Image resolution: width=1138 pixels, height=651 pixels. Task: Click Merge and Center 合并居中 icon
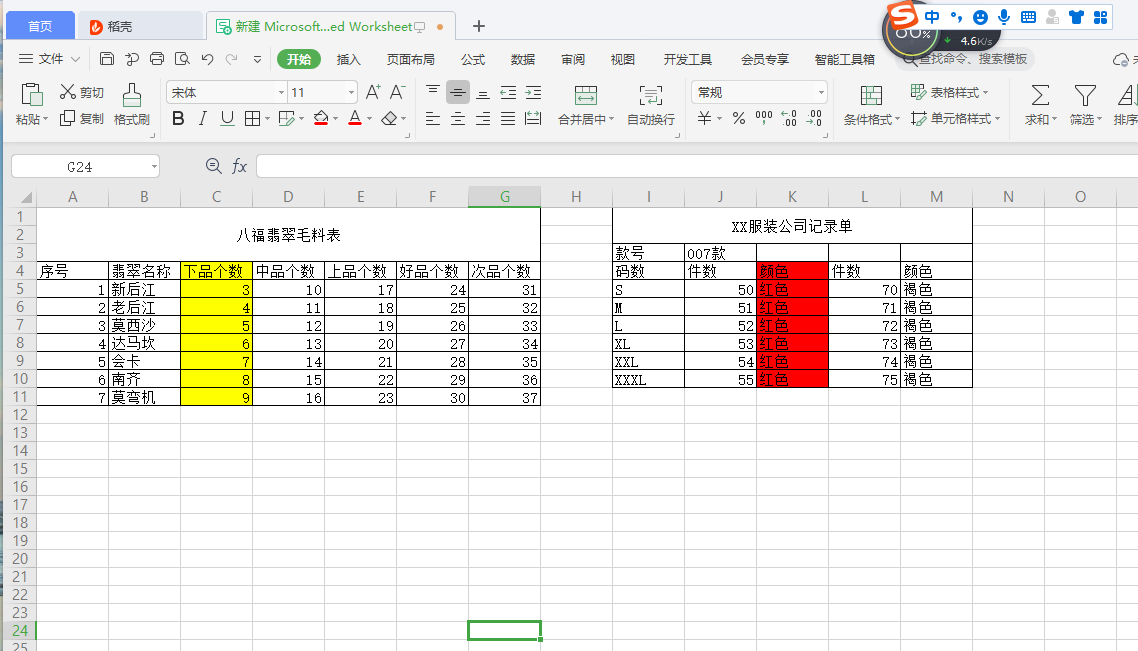pyautogui.click(x=586, y=96)
